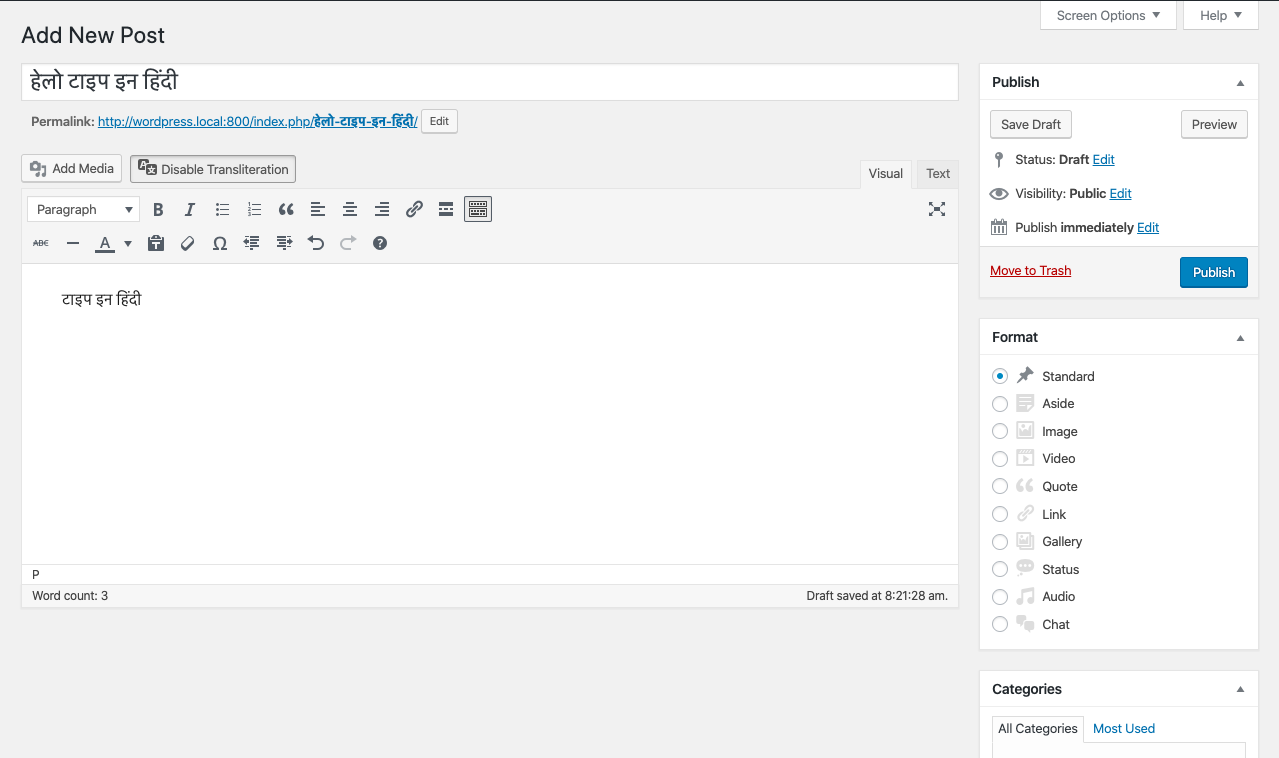Collapse the Publish meta box
This screenshot has height=758, width=1279.
coord(1240,83)
